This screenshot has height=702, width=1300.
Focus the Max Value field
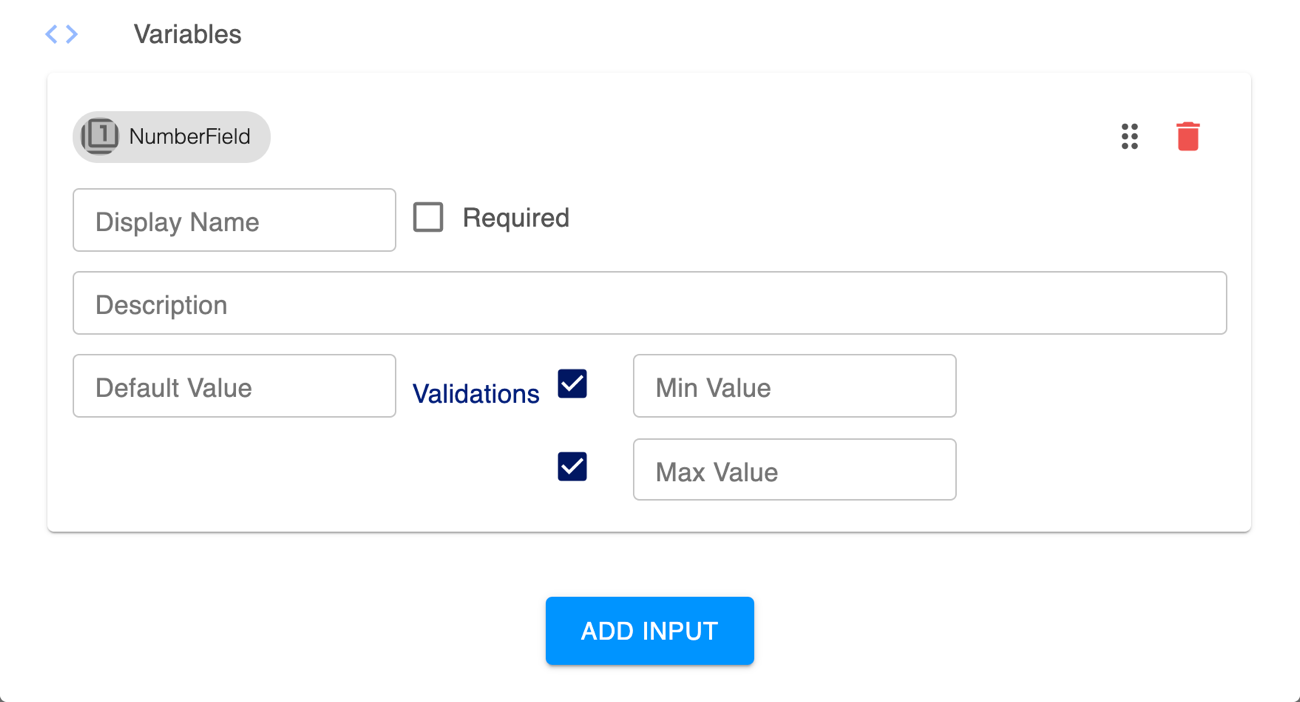(x=795, y=469)
